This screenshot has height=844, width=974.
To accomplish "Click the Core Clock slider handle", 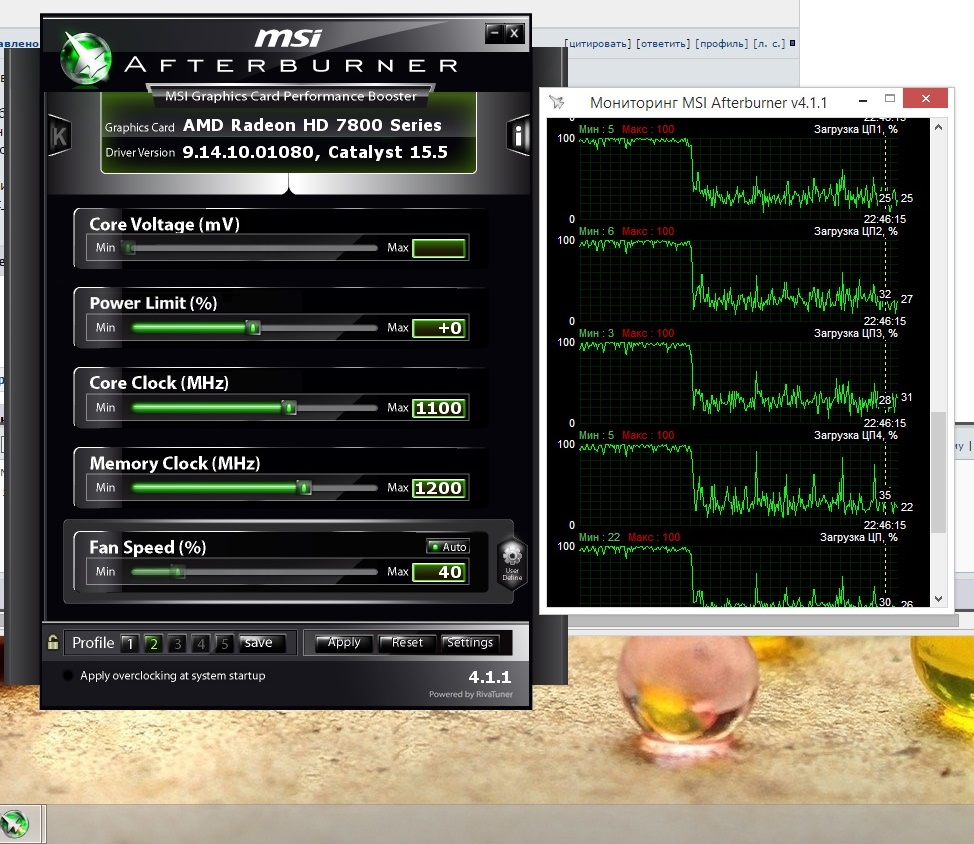I will point(289,408).
